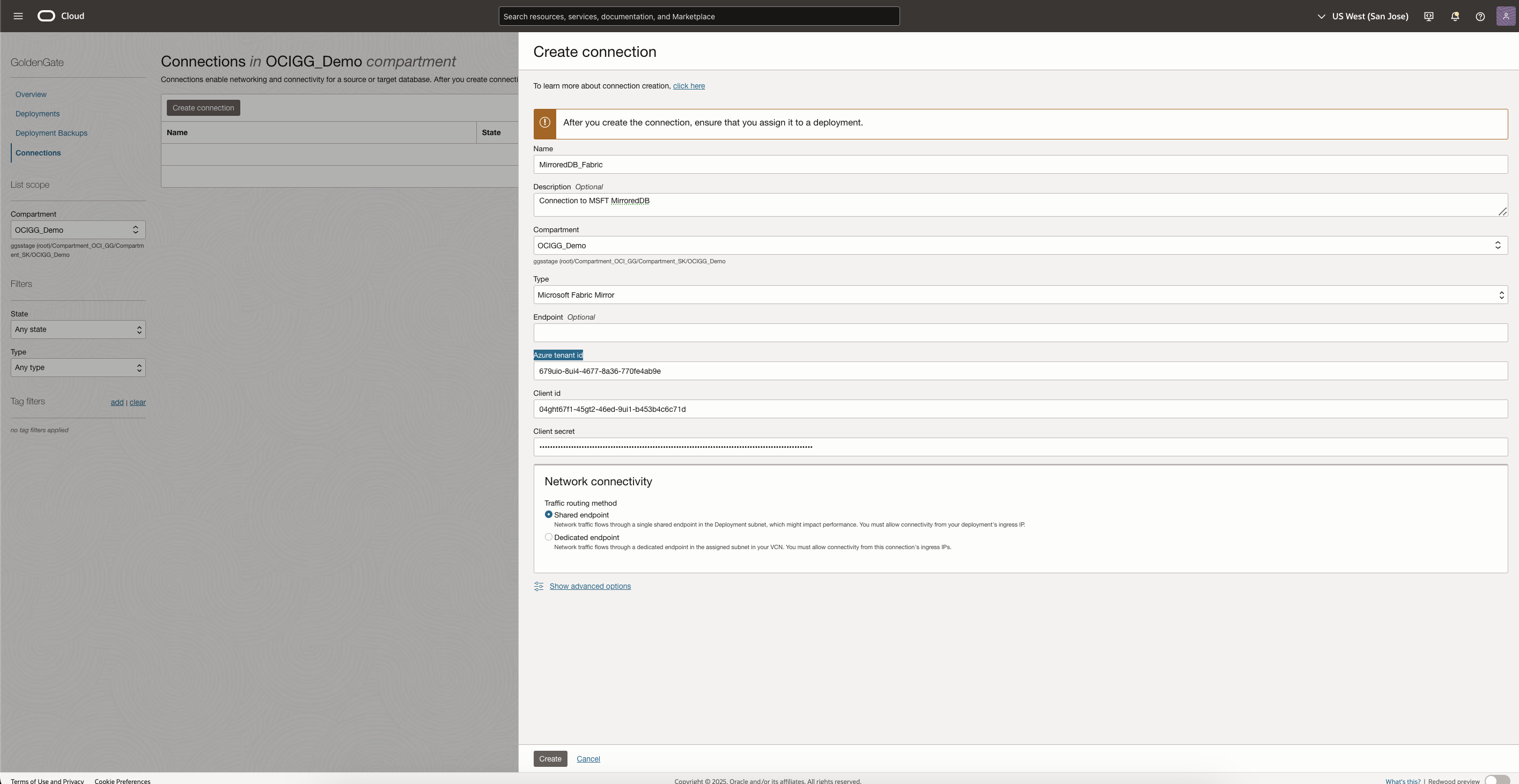The height and width of the screenshot is (784, 1519).
Task: Open Deployment Backups in the sidebar
Action: (x=51, y=133)
